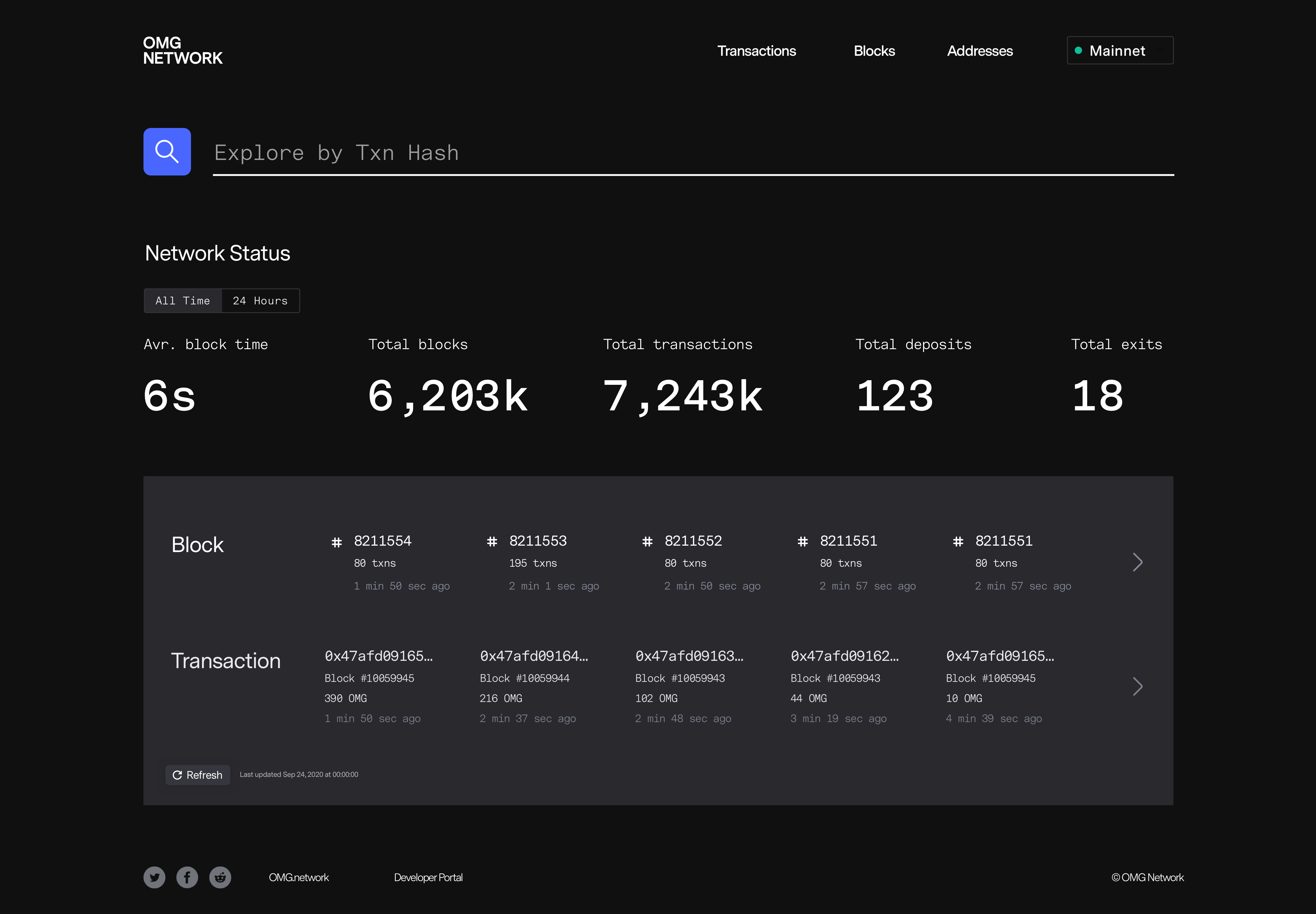The height and width of the screenshot is (914, 1316).
Task: Click hash icon next to block 8211554
Action: (x=337, y=542)
